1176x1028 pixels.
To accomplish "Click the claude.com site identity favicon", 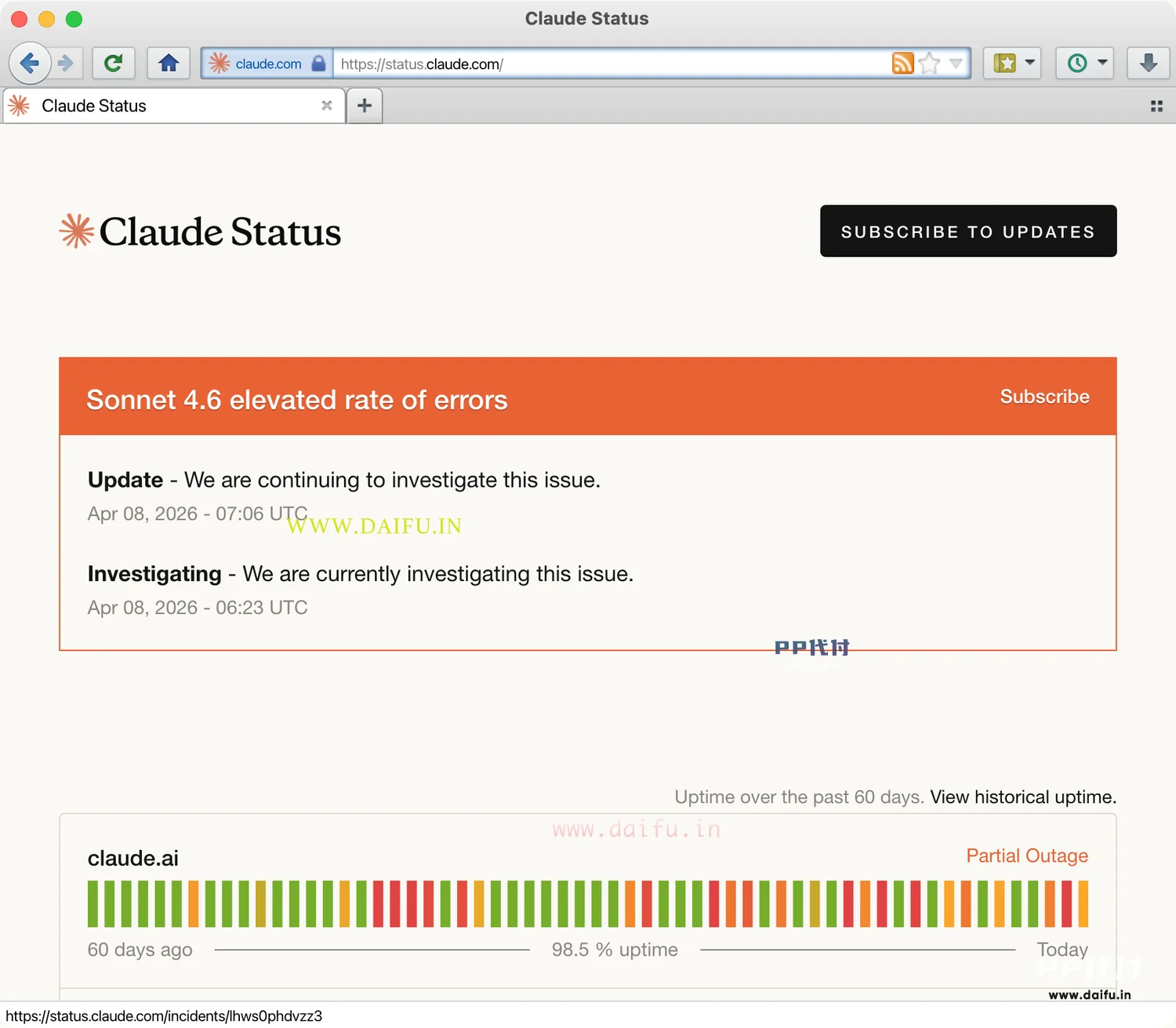I will [x=220, y=64].
